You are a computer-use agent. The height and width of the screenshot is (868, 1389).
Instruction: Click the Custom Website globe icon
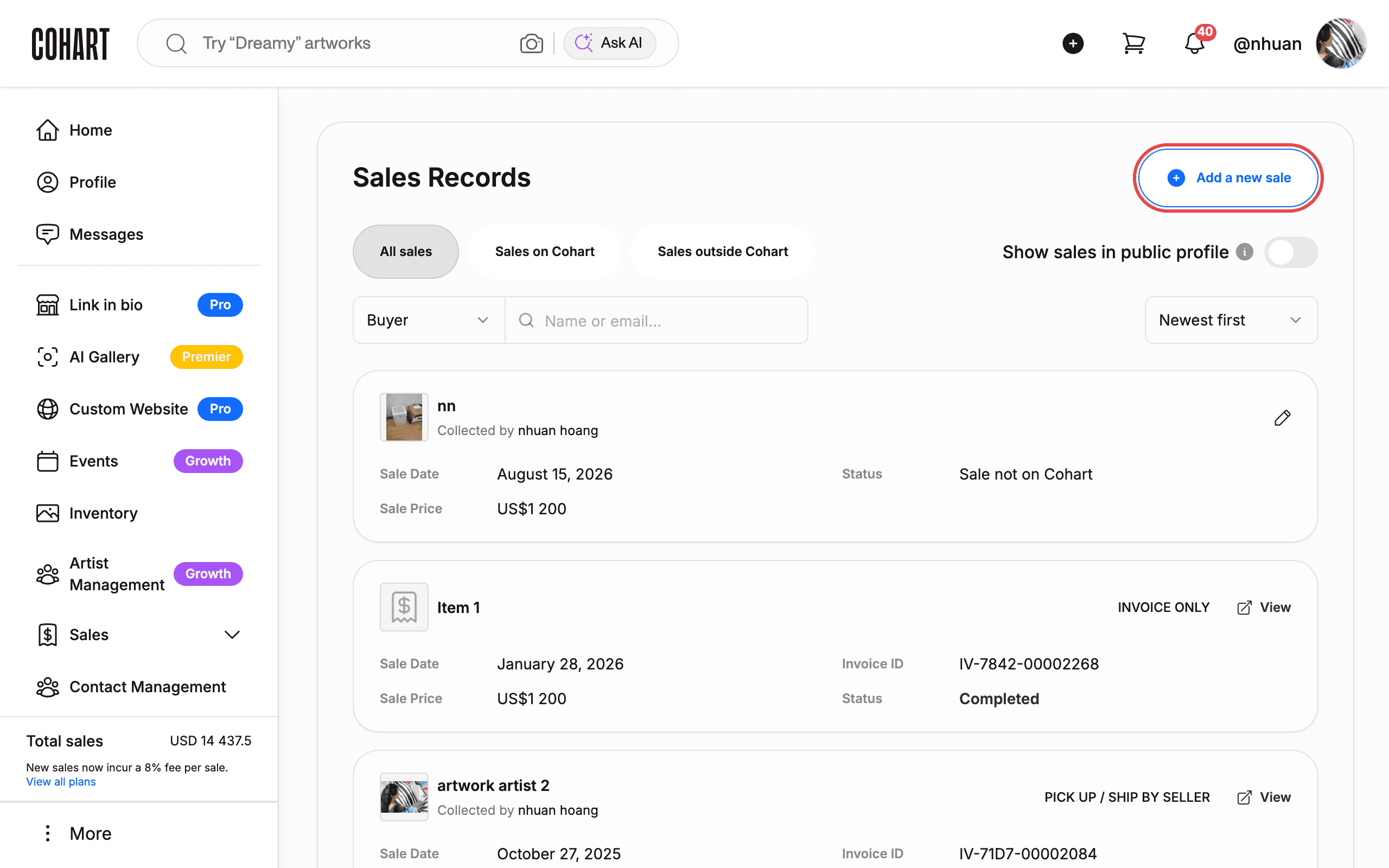click(x=48, y=409)
